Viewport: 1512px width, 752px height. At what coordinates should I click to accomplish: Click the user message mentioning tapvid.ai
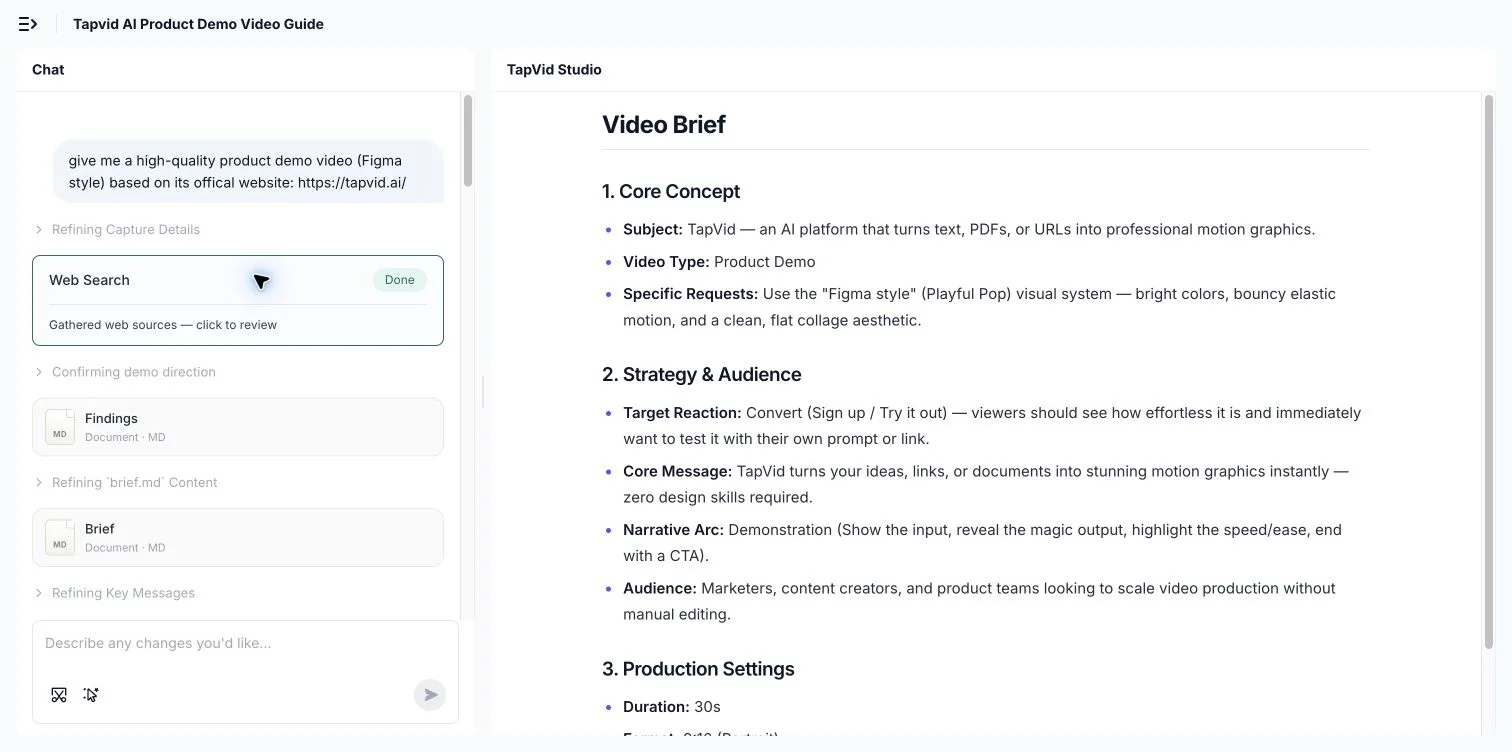coord(248,171)
